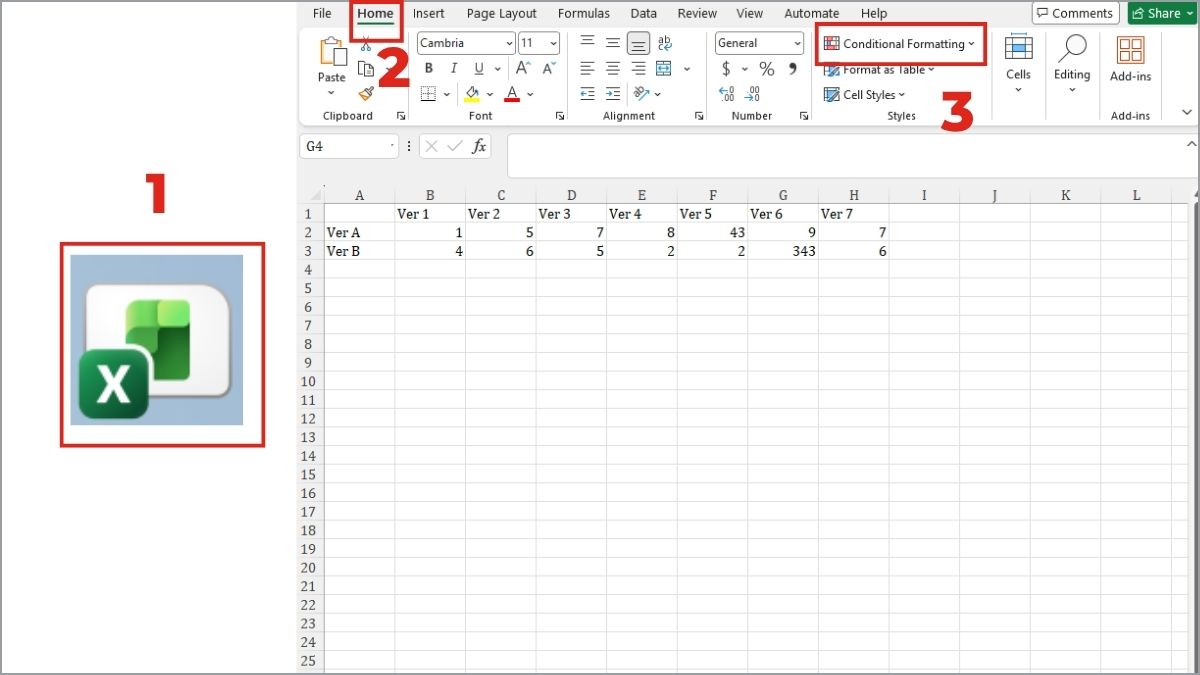Switch to the Review tab
1200x675 pixels.
click(697, 13)
